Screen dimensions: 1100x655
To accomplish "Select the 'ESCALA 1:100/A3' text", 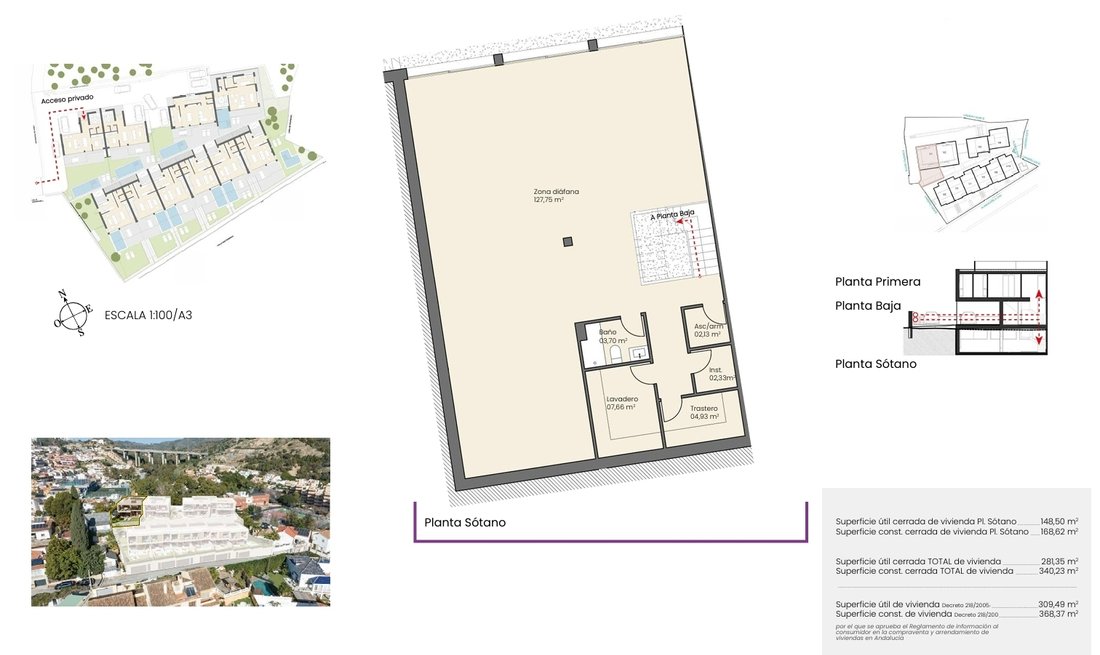I will coord(148,315).
